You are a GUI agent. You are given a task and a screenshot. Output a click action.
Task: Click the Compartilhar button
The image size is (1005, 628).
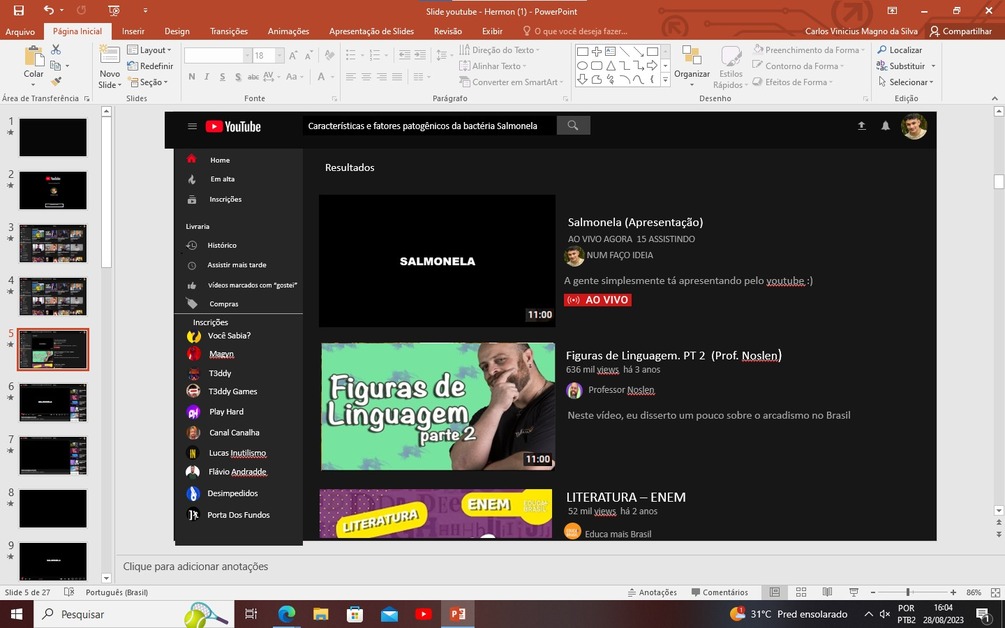tap(961, 31)
